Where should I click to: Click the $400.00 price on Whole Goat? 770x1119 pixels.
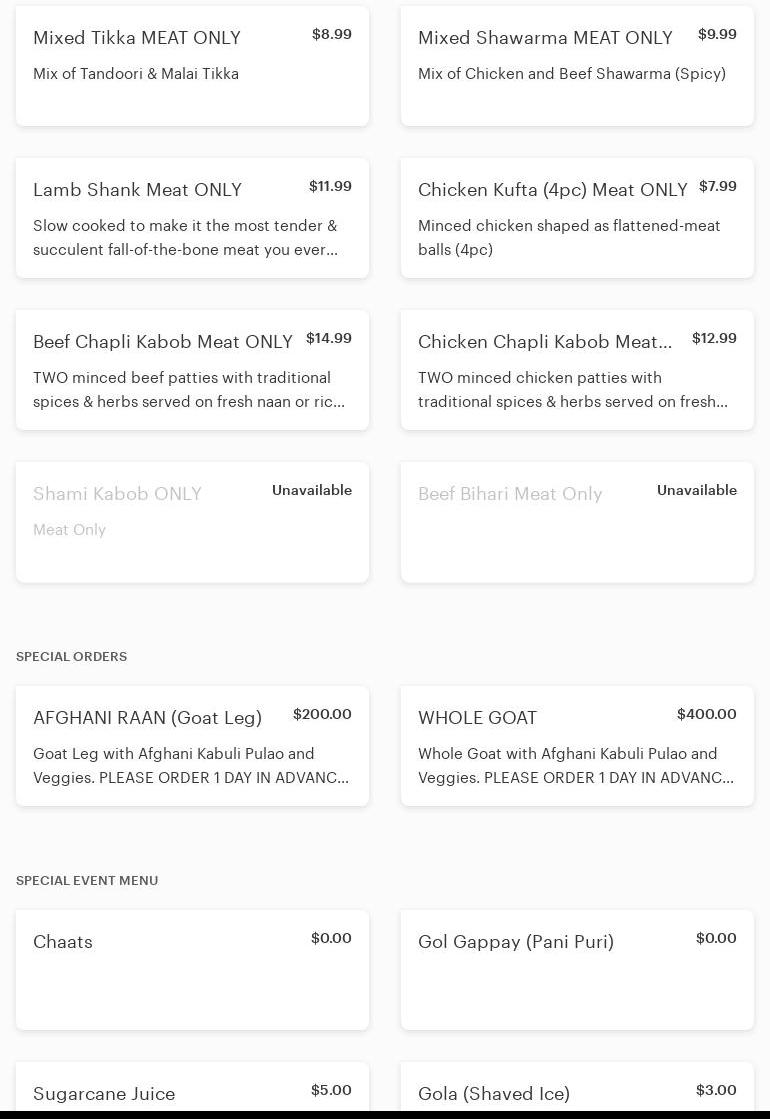coord(706,714)
